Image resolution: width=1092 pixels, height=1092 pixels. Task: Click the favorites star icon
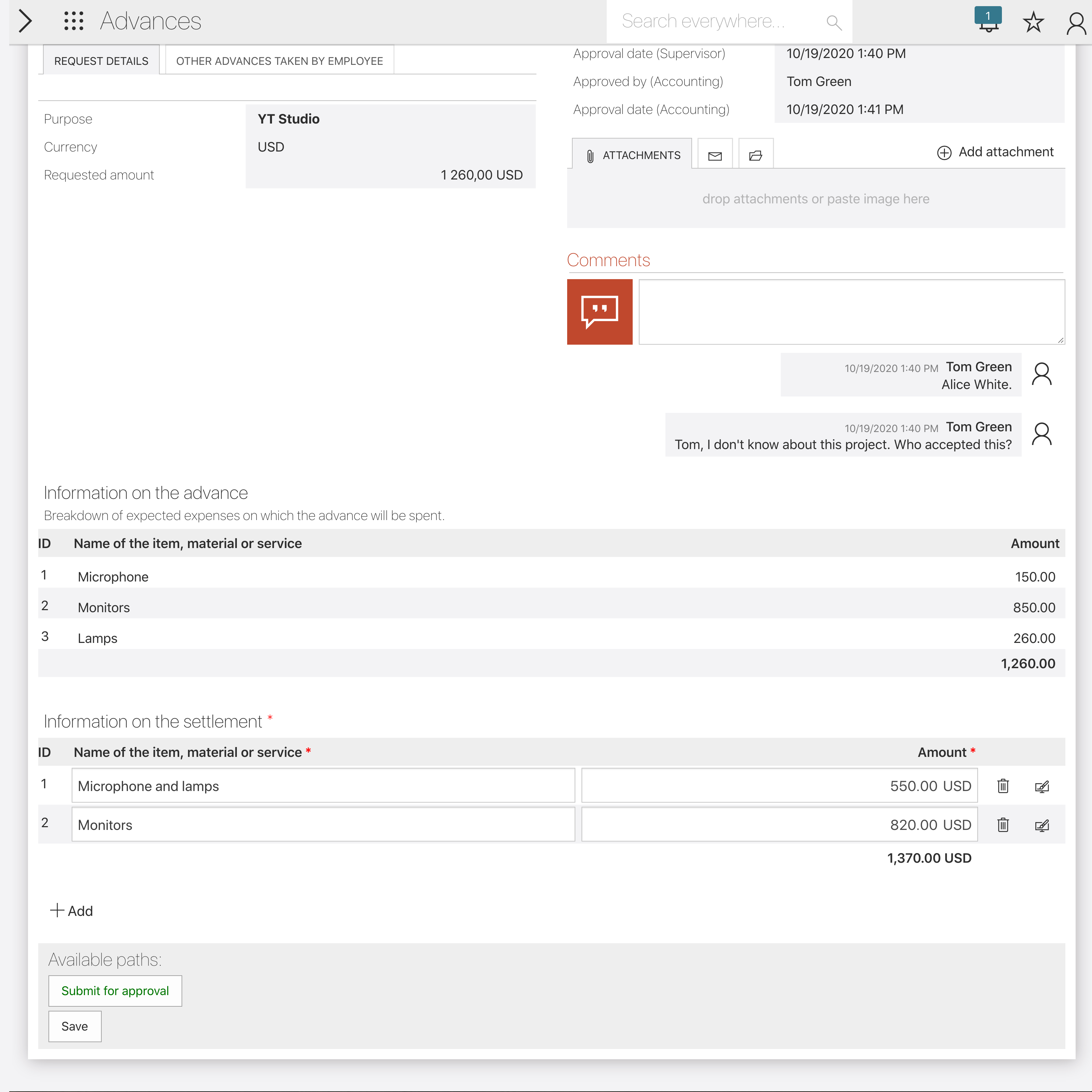[x=1033, y=23]
